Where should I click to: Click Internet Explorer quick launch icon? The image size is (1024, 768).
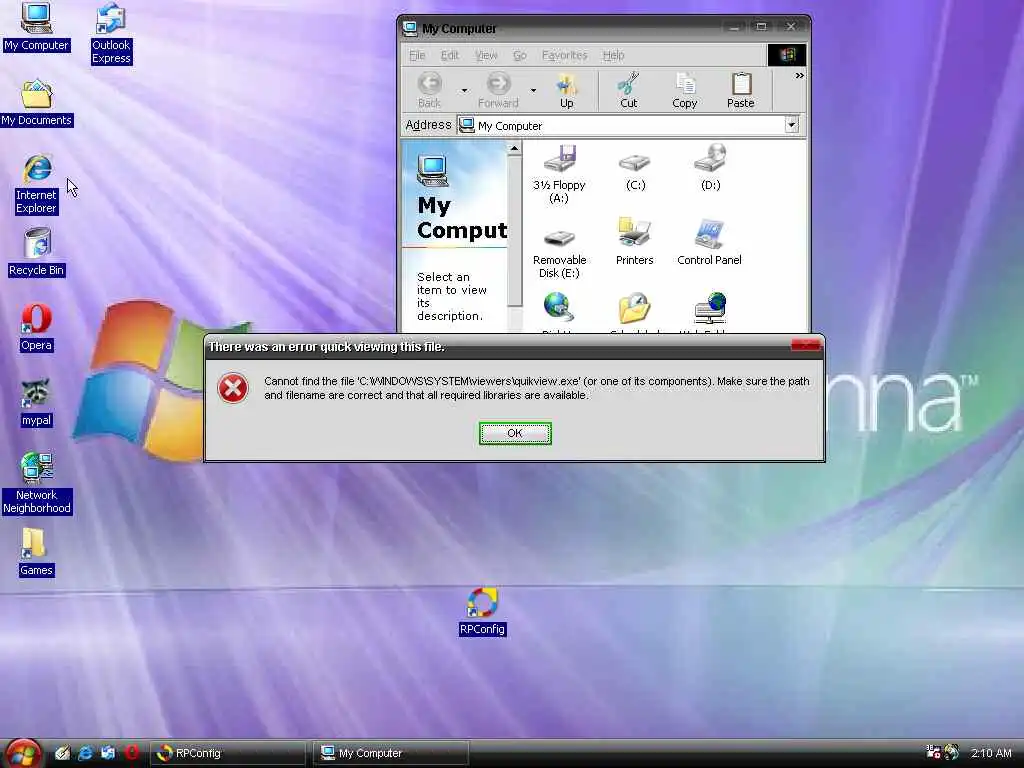(x=85, y=753)
